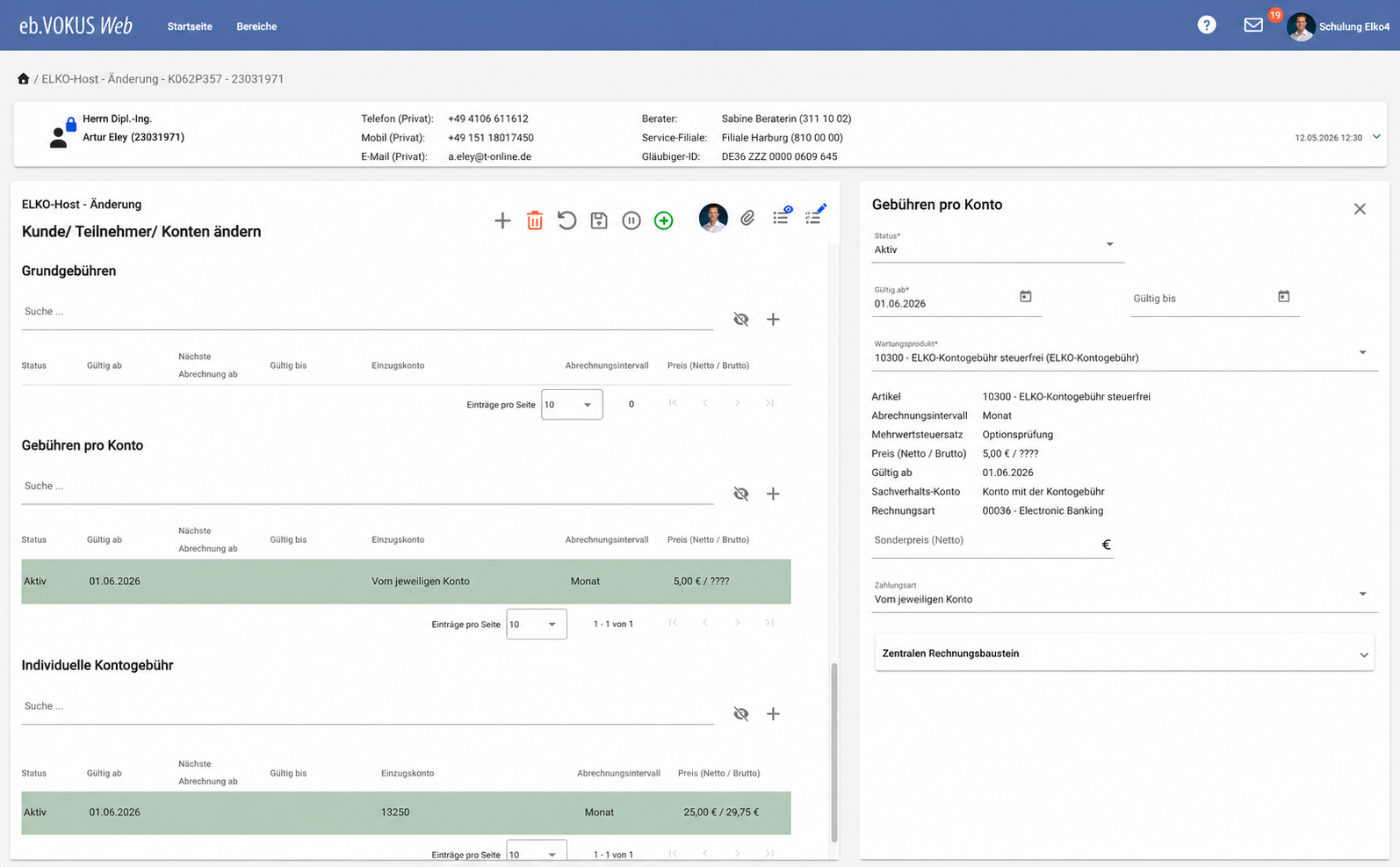This screenshot has width=1400, height=867.
Task: Open the Startseite menu item
Action: click(190, 26)
